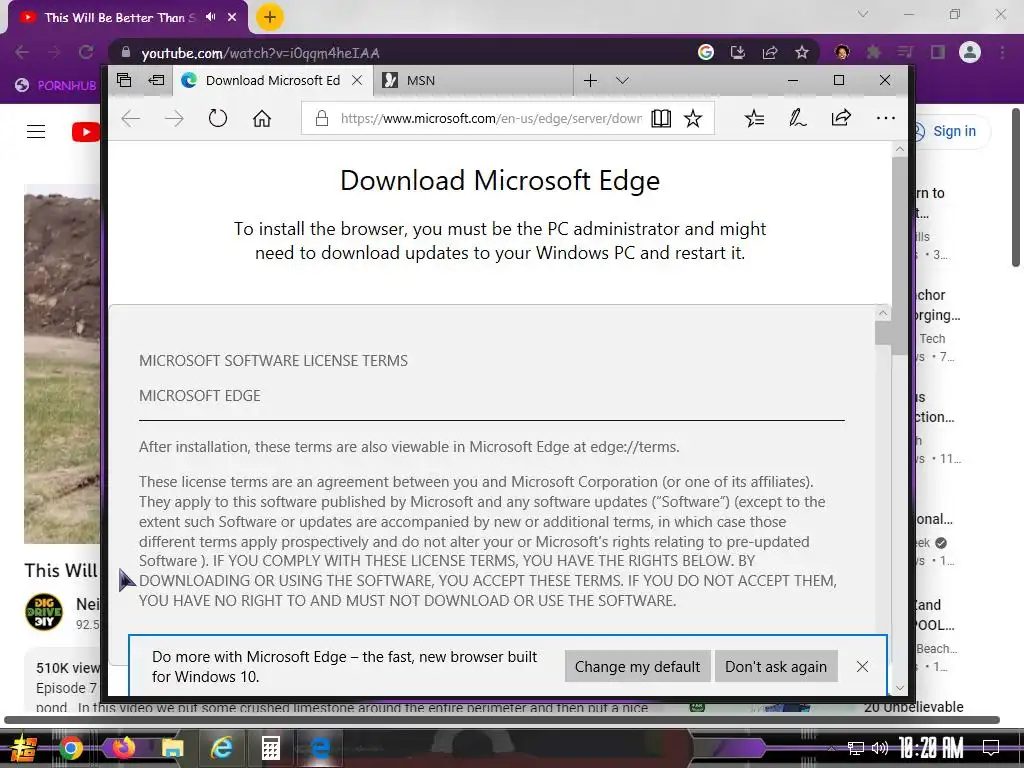Image resolution: width=1024 pixels, height=768 pixels.
Task: Mute the YouTube tab audio icon
Action: click(210, 17)
